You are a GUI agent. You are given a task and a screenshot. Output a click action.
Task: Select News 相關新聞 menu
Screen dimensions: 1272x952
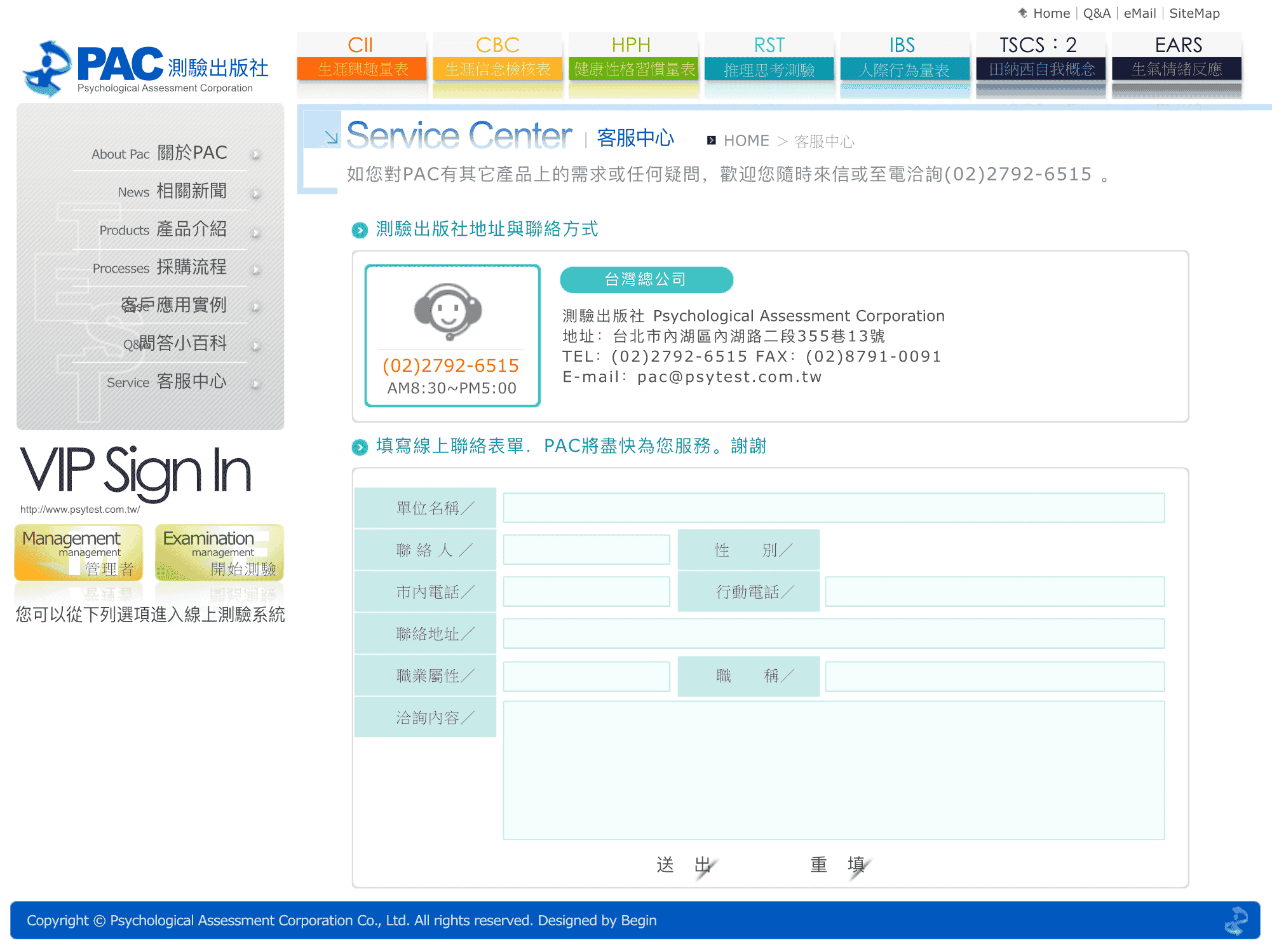pos(172,191)
